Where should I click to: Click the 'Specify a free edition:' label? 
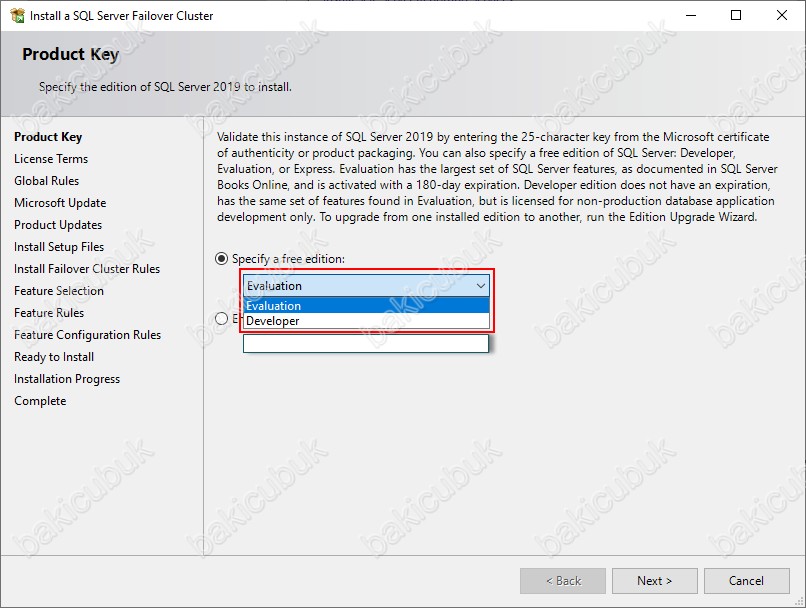(x=288, y=259)
